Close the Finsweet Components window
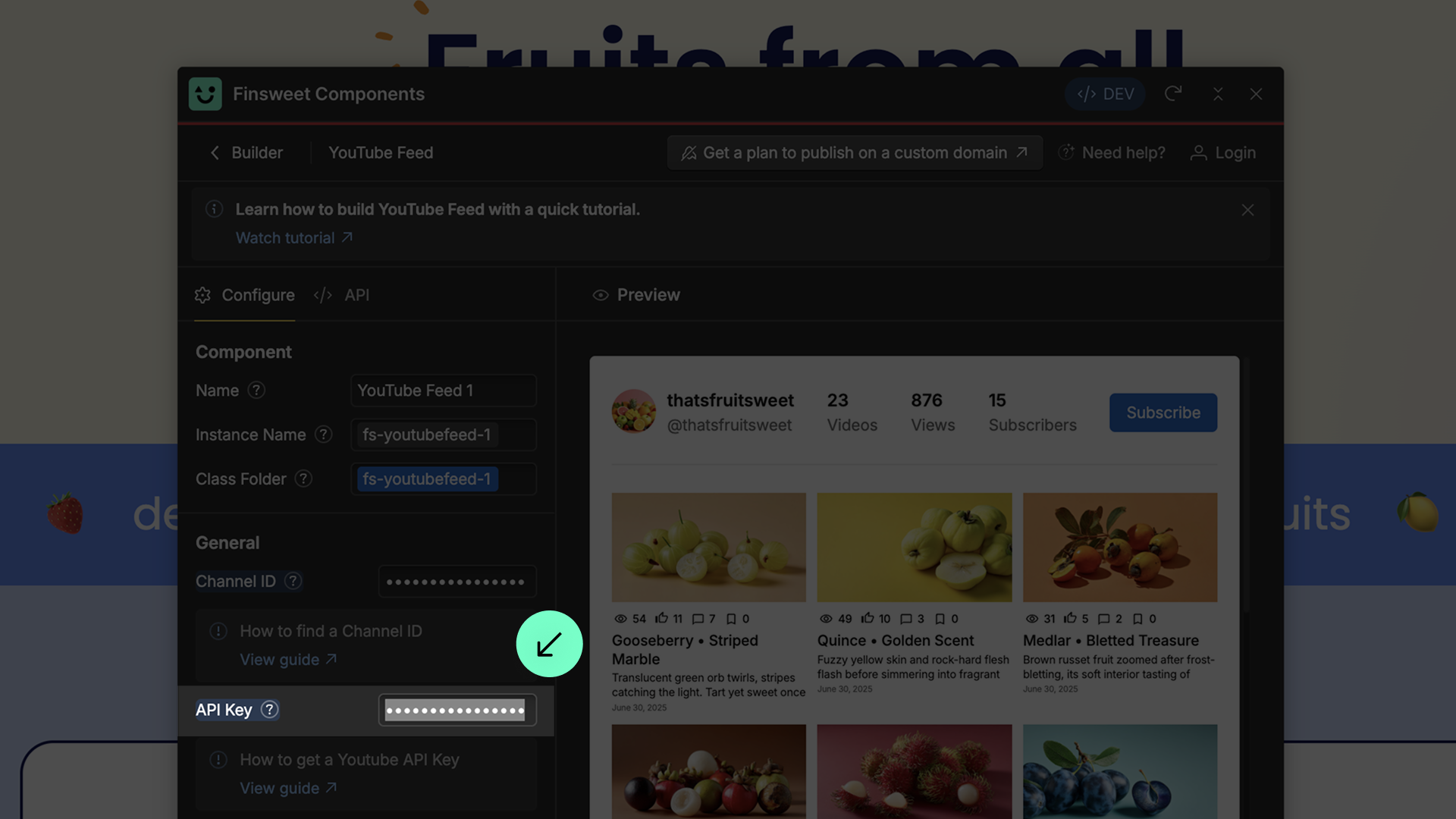 (x=1257, y=94)
